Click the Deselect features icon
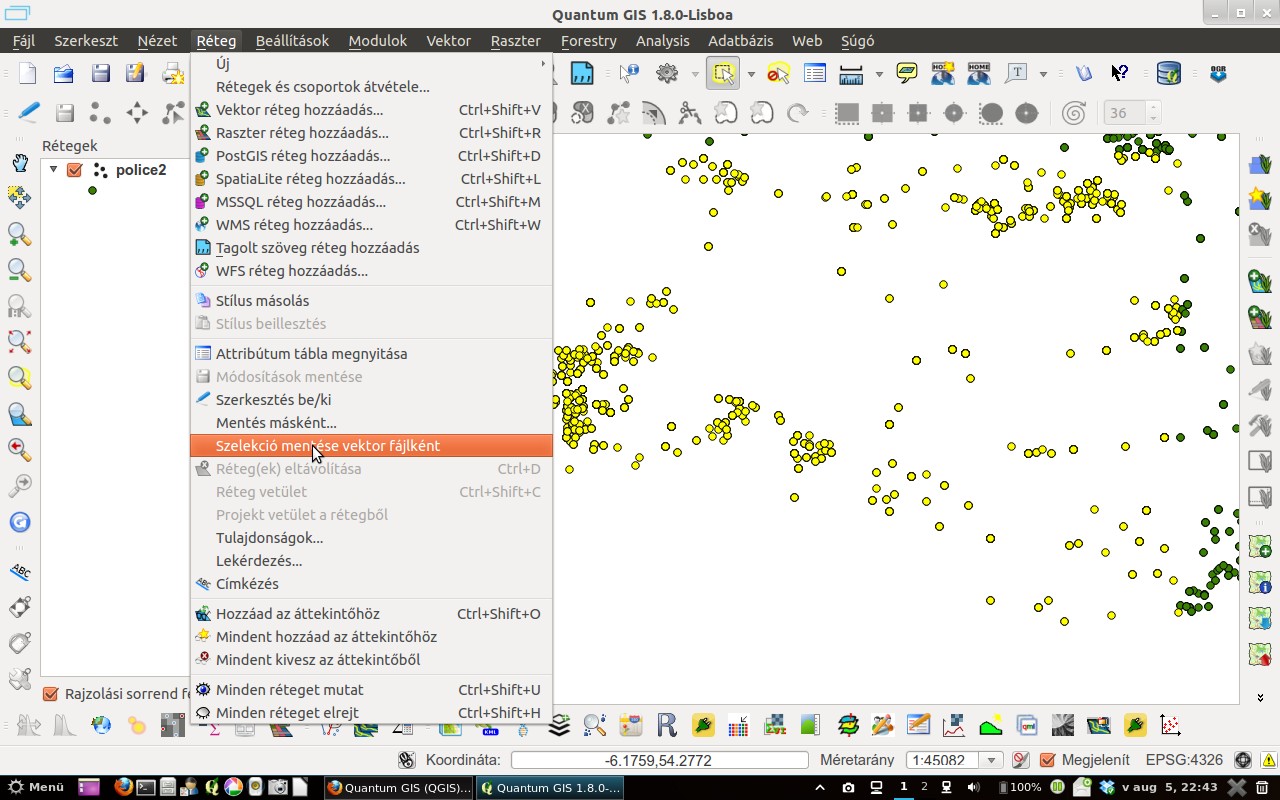 coord(779,73)
